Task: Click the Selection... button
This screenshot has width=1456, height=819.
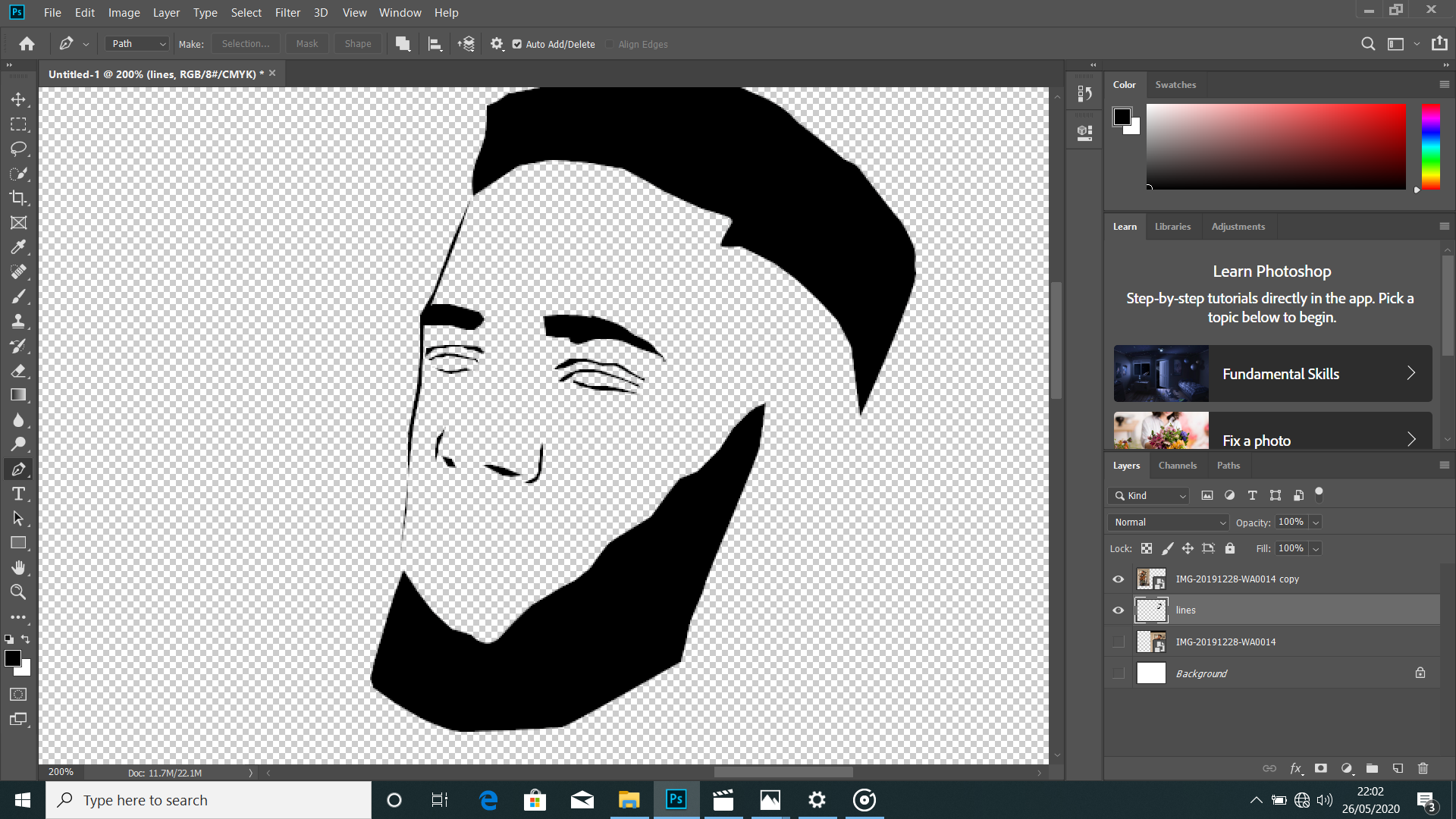Action: 245,44
